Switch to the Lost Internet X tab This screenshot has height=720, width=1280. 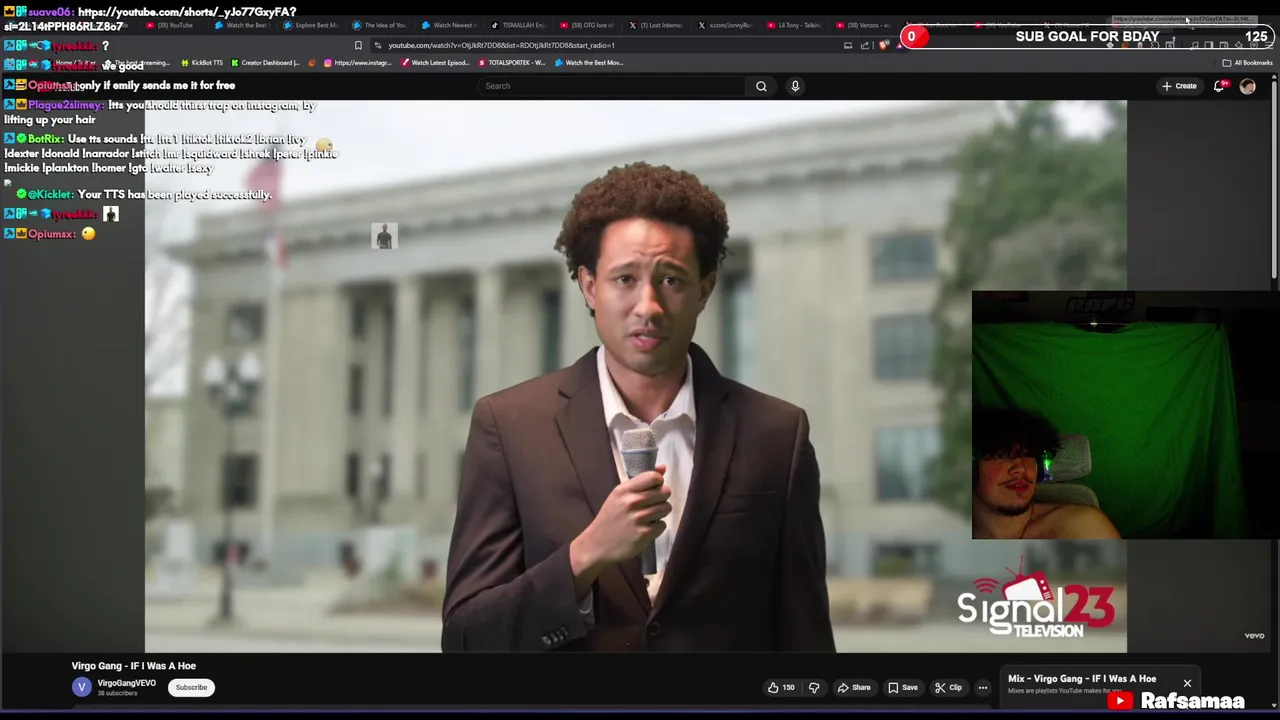(656, 25)
